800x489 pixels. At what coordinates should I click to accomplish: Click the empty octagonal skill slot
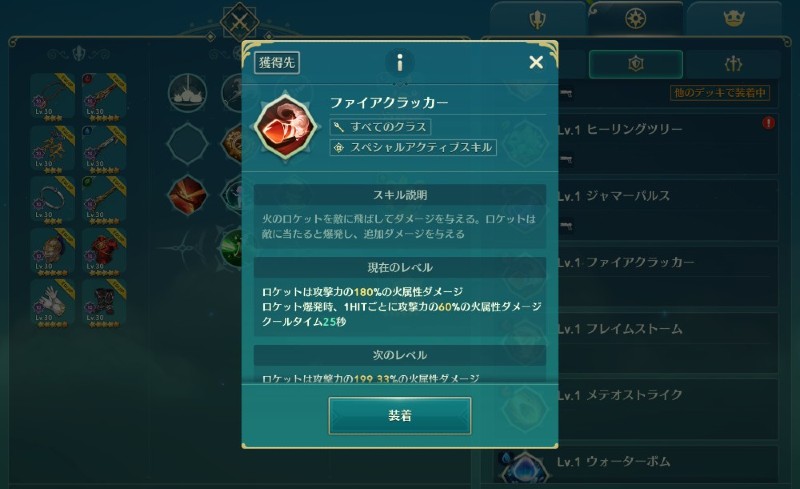tap(187, 143)
